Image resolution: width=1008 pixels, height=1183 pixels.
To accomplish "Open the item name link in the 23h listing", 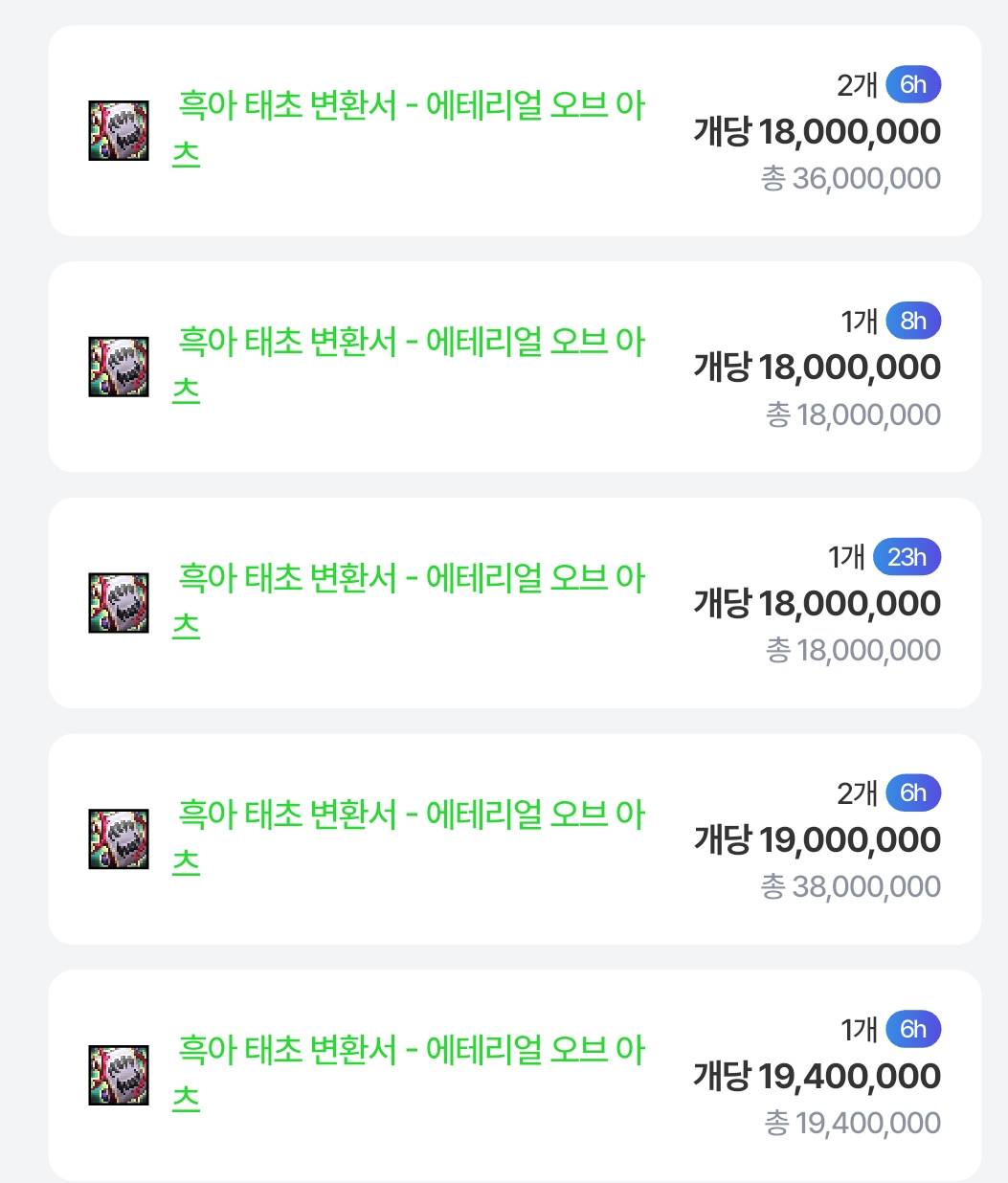I will click(x=412, y=579).
